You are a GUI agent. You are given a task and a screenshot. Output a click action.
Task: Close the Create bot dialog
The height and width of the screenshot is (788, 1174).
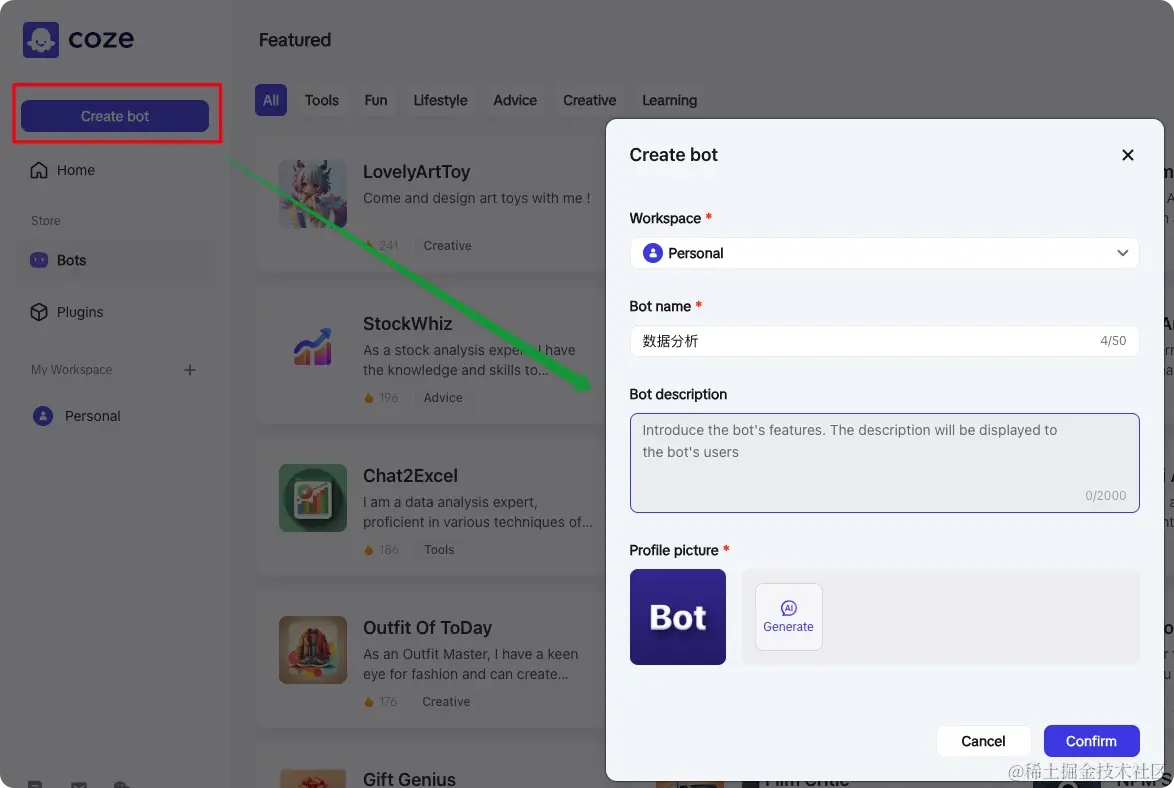click(1128, 155)
